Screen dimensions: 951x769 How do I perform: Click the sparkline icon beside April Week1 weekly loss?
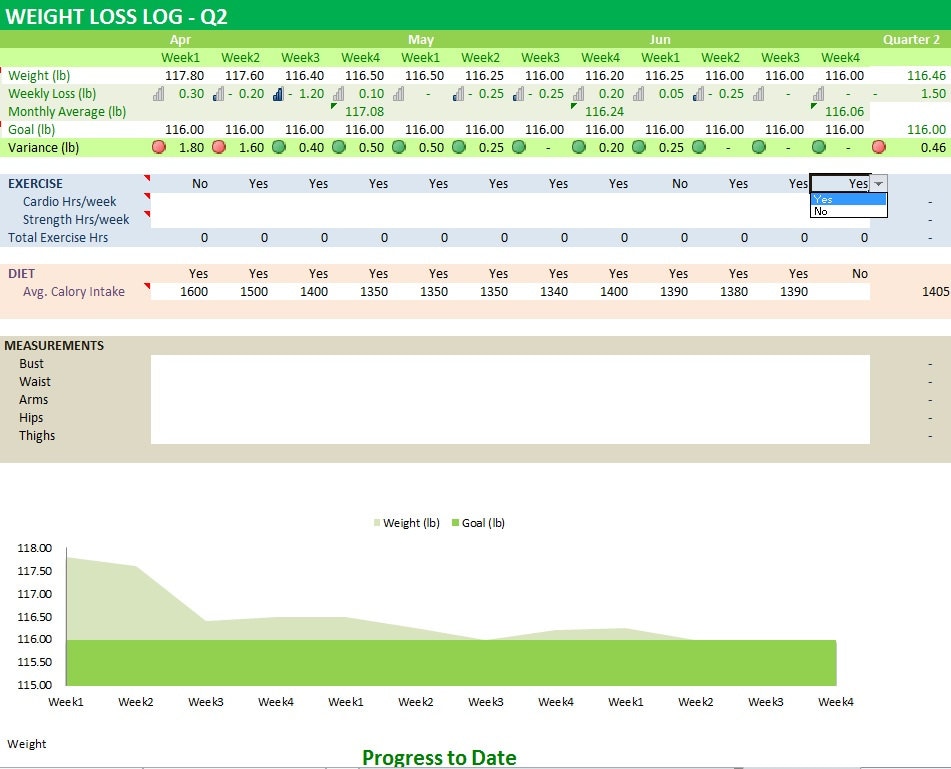pos(159,93)
